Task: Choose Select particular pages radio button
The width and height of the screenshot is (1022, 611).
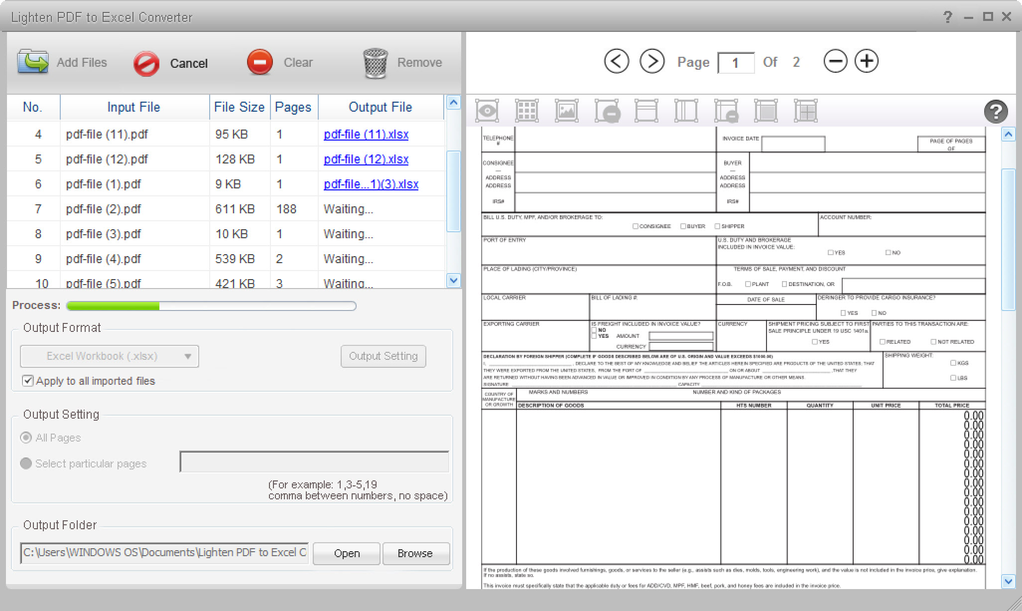Action: [26, 463]
